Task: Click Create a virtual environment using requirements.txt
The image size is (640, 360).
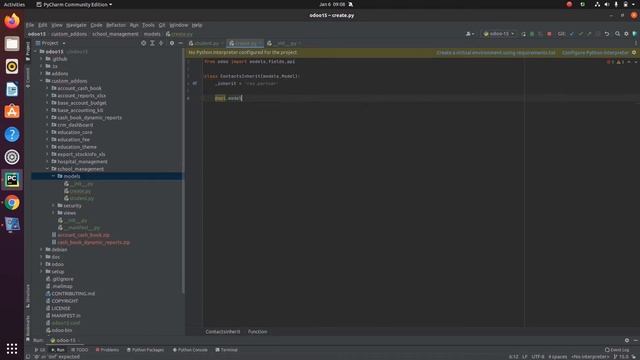Action: click(x=496, y=53)
